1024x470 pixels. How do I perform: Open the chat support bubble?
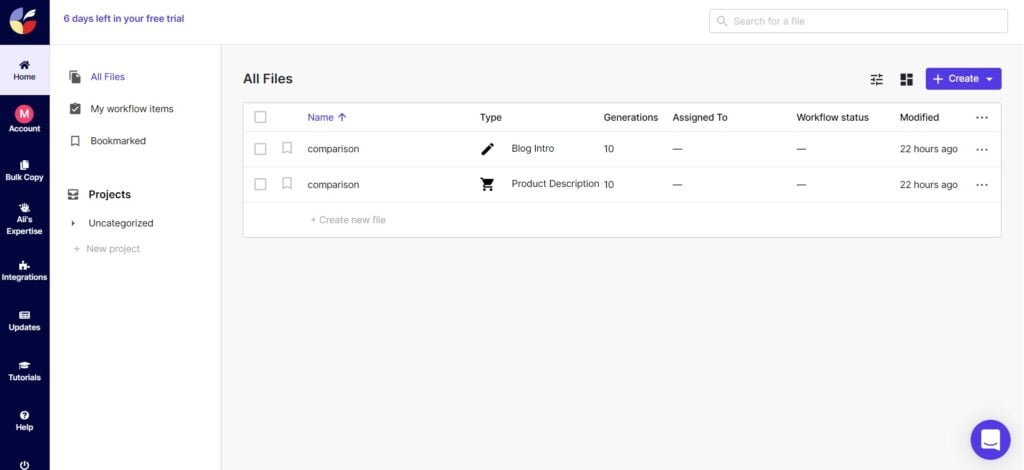(990, 439)
